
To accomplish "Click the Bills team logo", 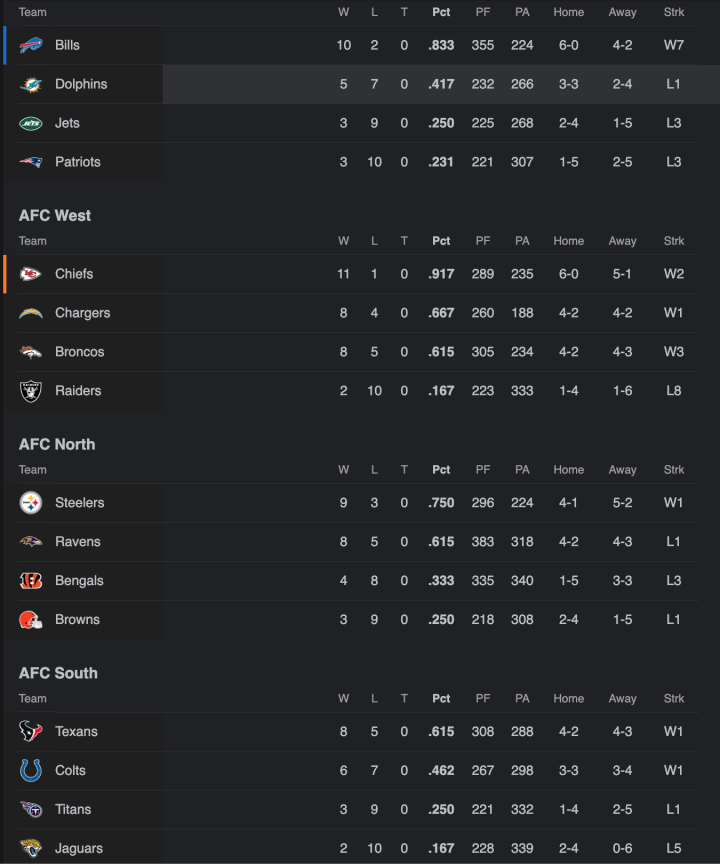I will [31, 45].
